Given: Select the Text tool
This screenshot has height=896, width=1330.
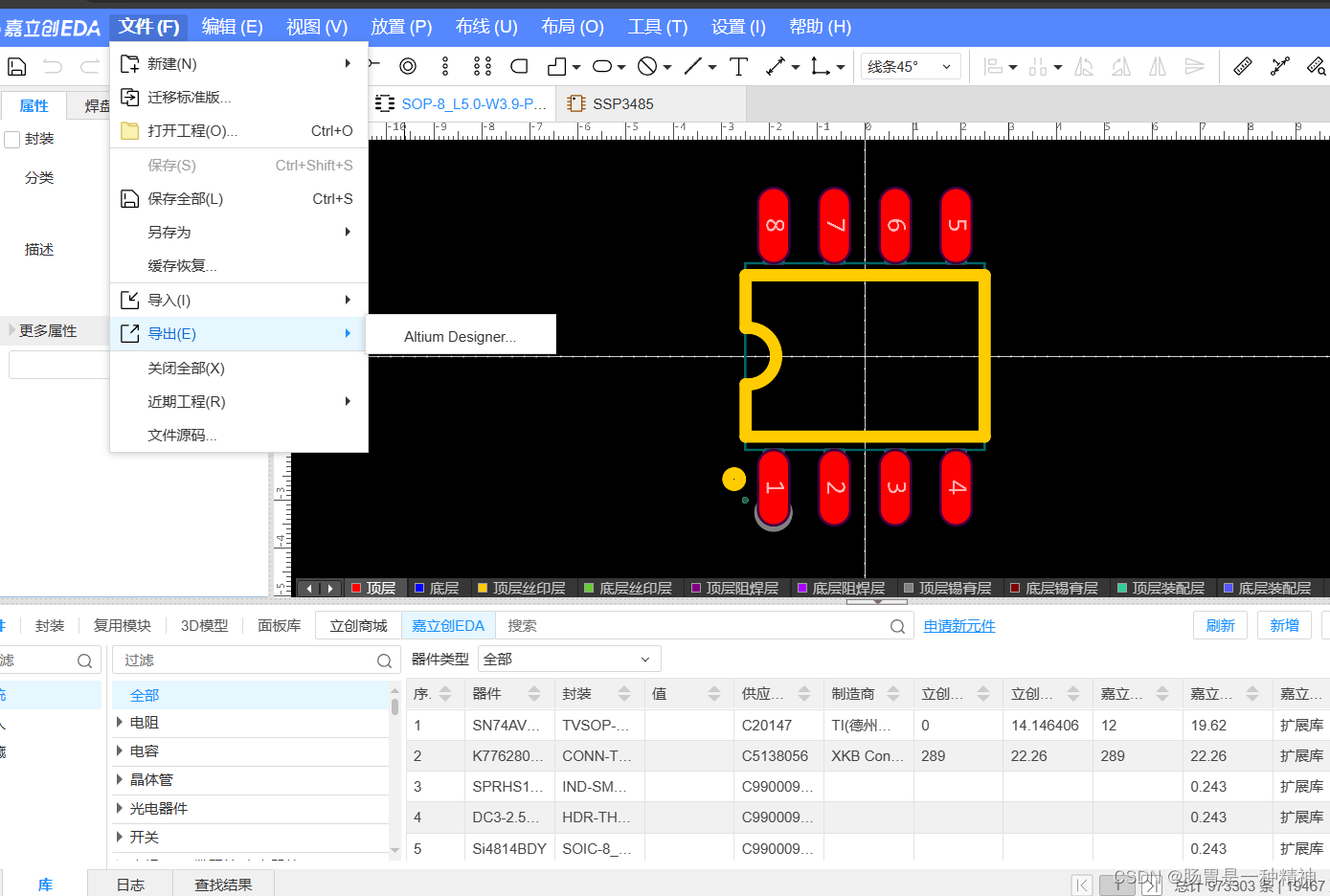Looking at the screenshot, I should (x=738, y=66).
